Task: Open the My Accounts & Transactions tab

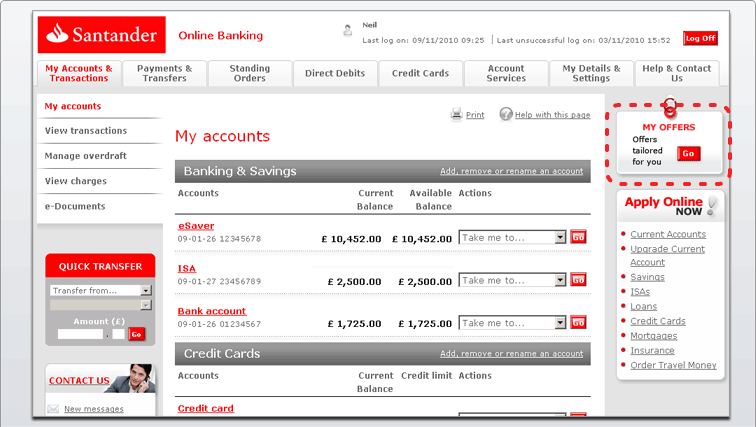Action: click(x=79, y=73)
